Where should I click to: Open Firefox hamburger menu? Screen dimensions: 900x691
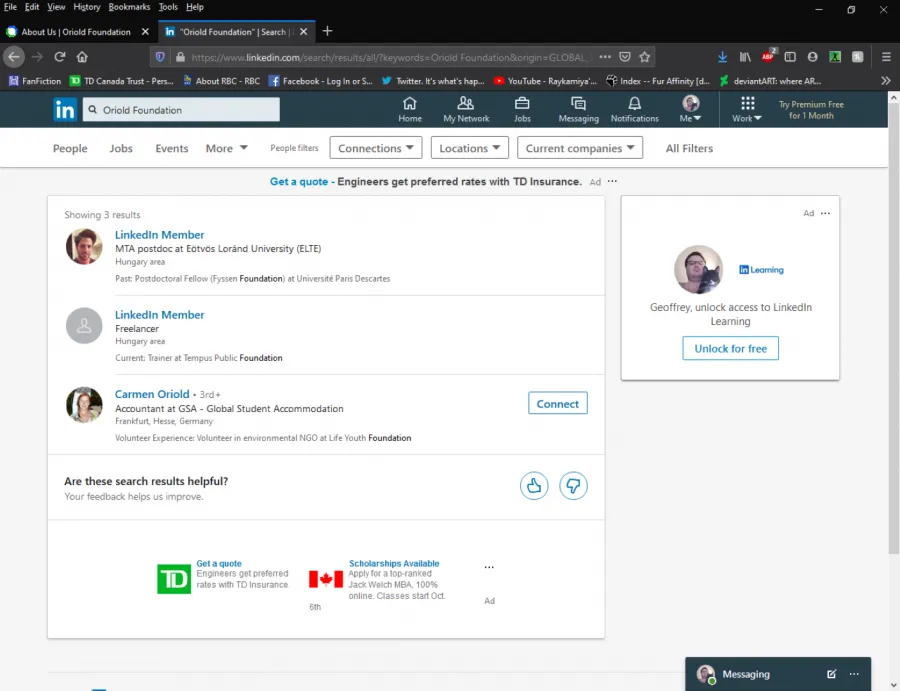pyautogui.click(x=886, y=57)
